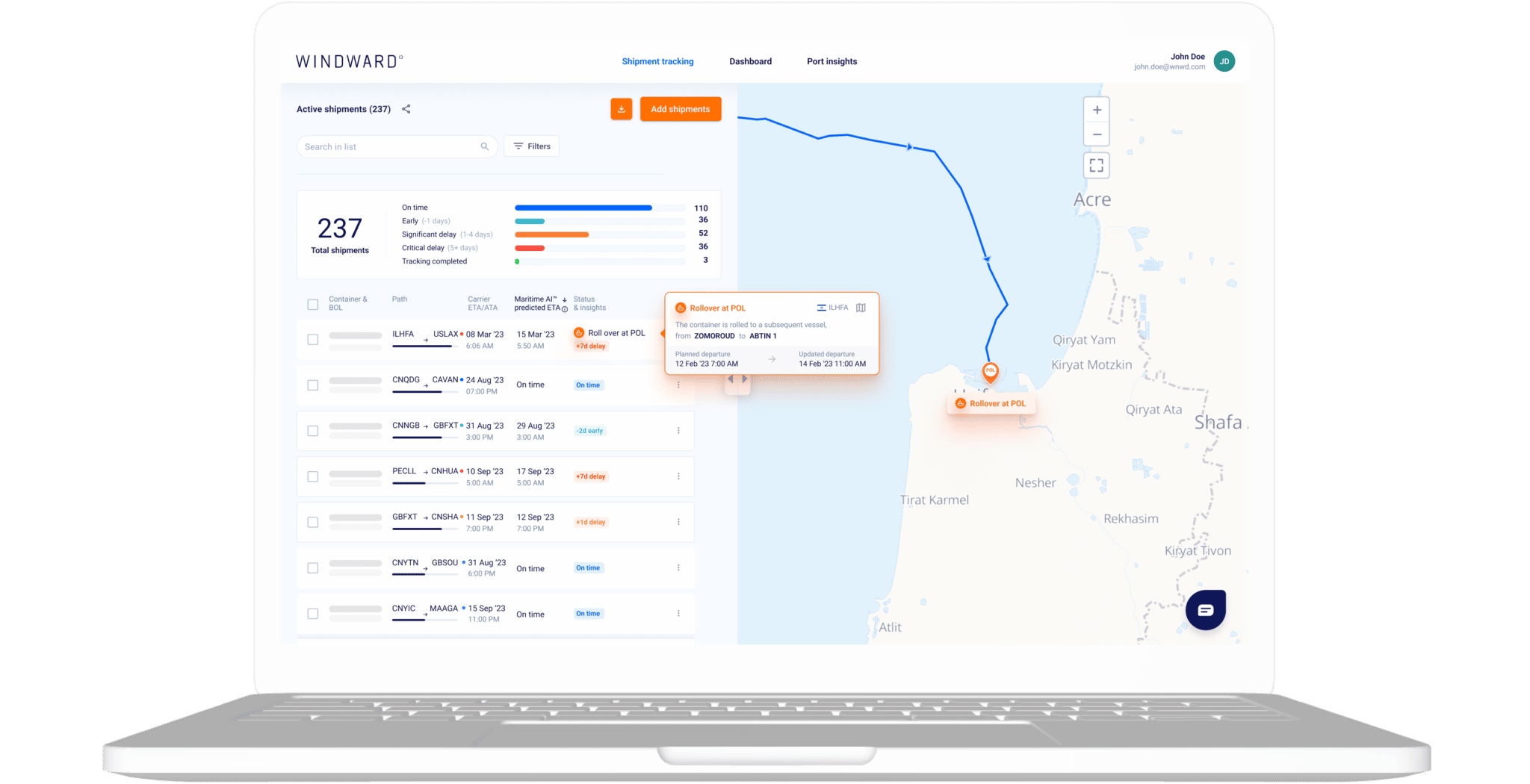Screen dimensions: 1530x784
Task: Click the POL pin on the map
Action: pos(990,371)
